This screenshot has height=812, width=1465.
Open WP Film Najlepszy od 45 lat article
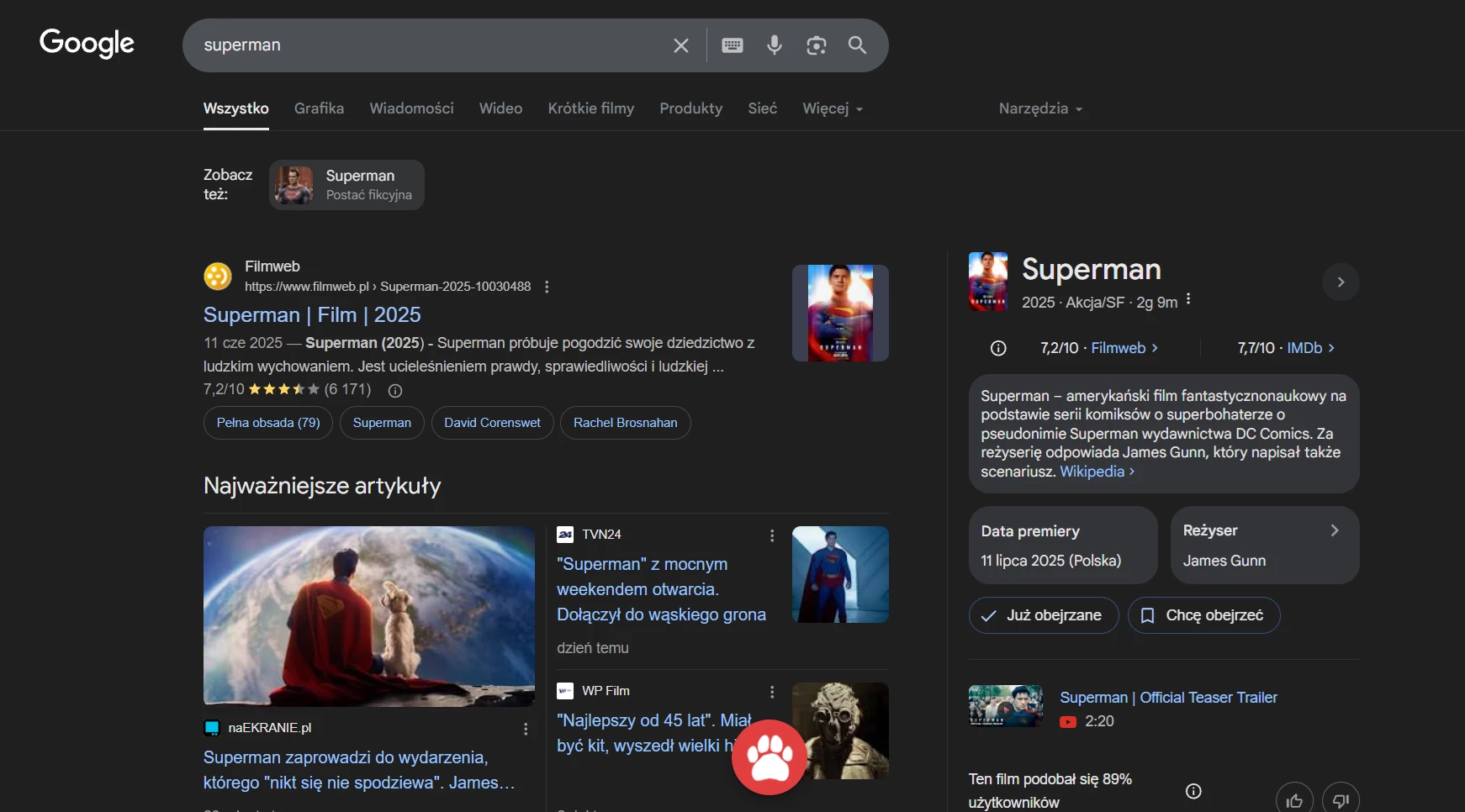click(654, 733)
